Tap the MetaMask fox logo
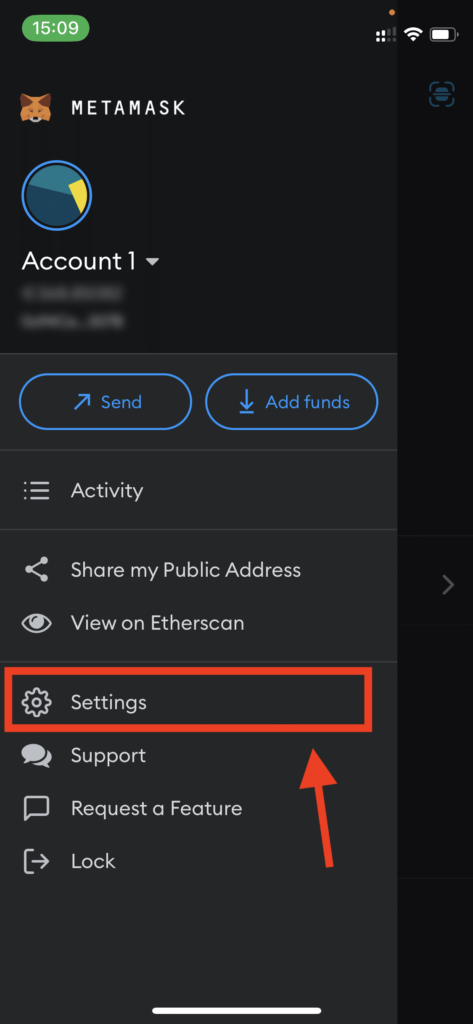 click(35, 107)
